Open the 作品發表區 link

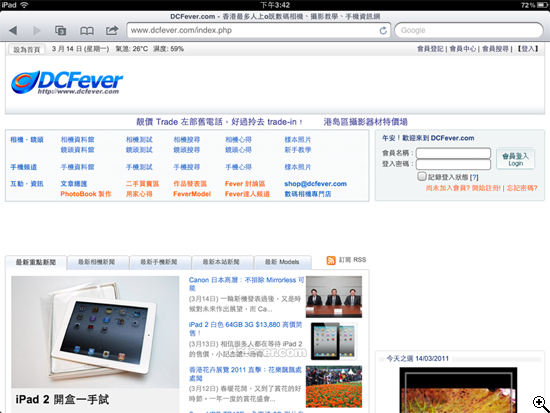(190, 184)
